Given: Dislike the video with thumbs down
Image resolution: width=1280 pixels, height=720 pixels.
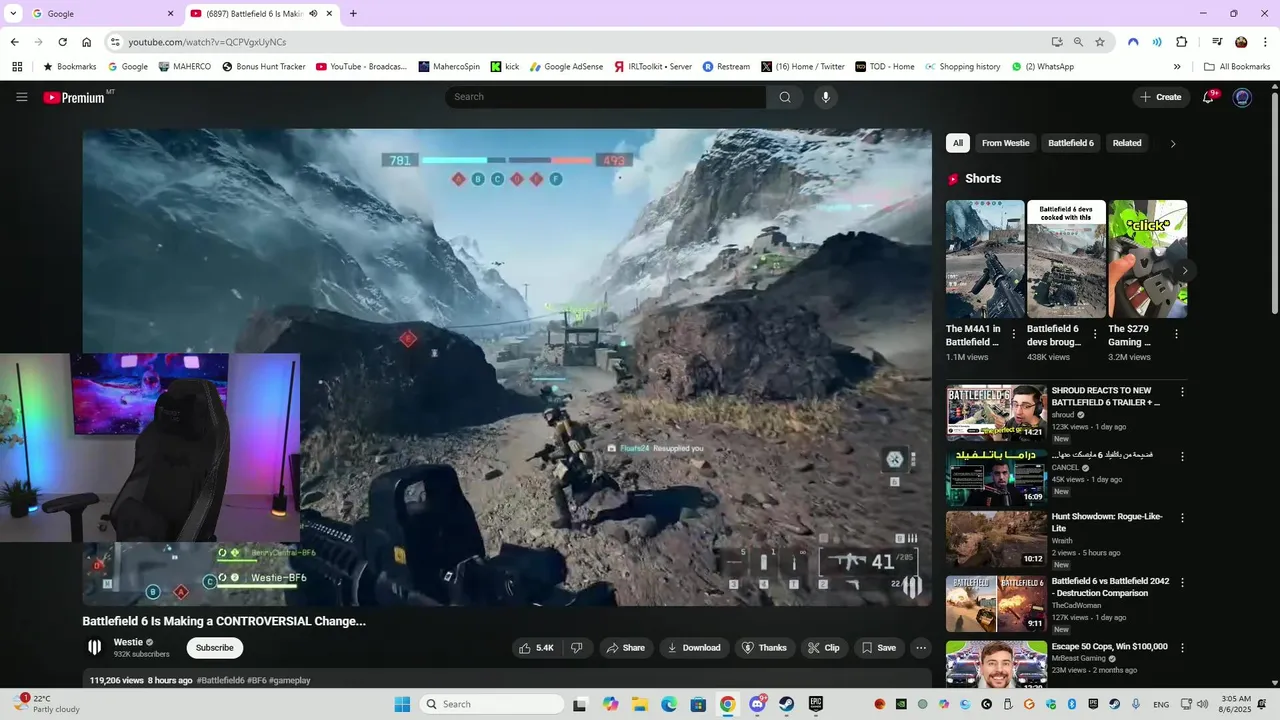Looking at the screenshot, I should 577,648.
